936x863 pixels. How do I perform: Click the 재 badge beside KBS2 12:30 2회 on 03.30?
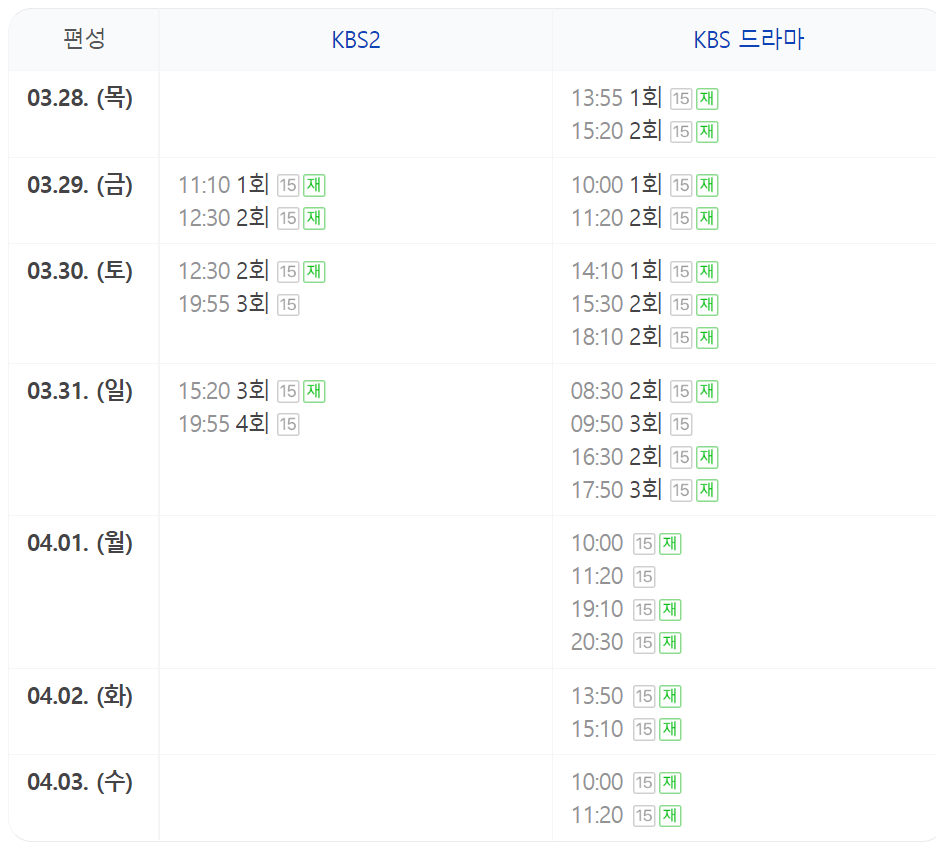pyautogui.click(x=315, y=272)
